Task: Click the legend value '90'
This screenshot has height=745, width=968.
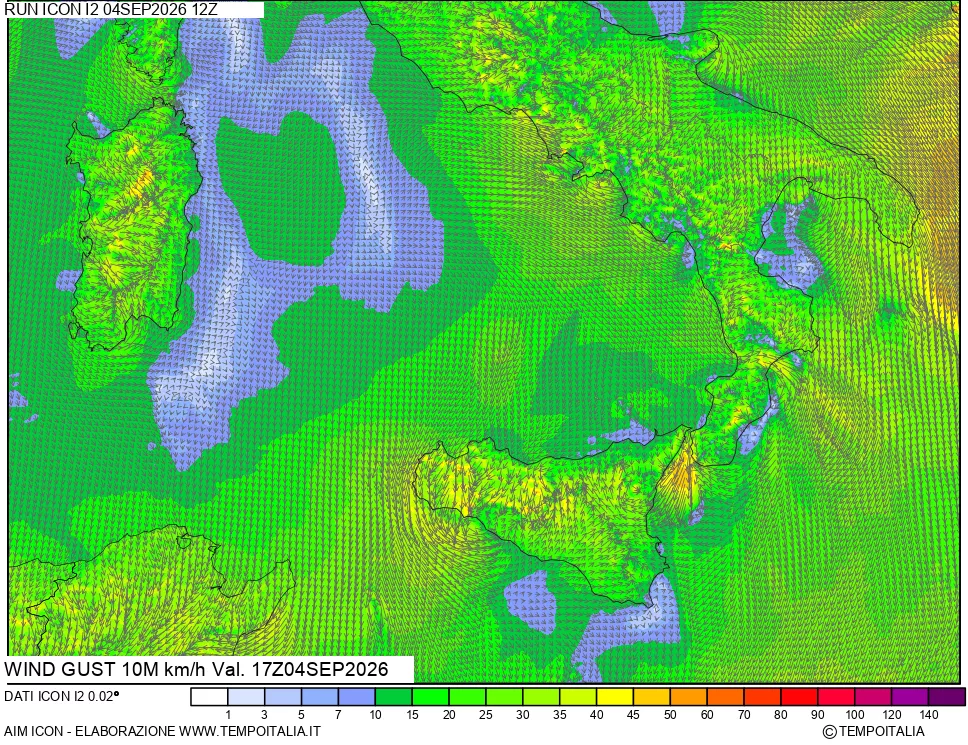Action: coord(817,715)
